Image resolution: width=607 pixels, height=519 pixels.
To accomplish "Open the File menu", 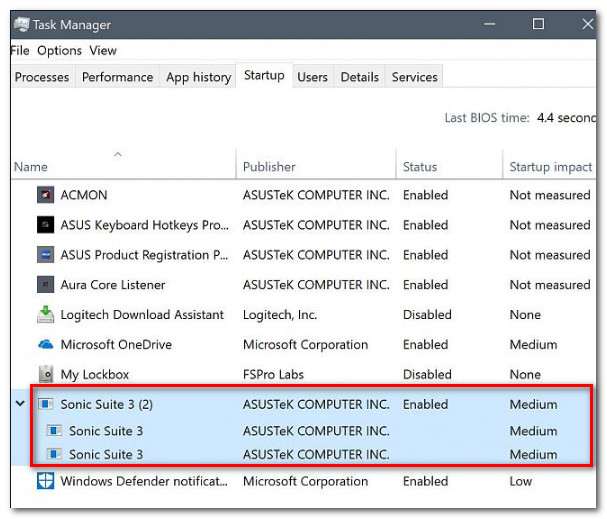I will [20, 50].
